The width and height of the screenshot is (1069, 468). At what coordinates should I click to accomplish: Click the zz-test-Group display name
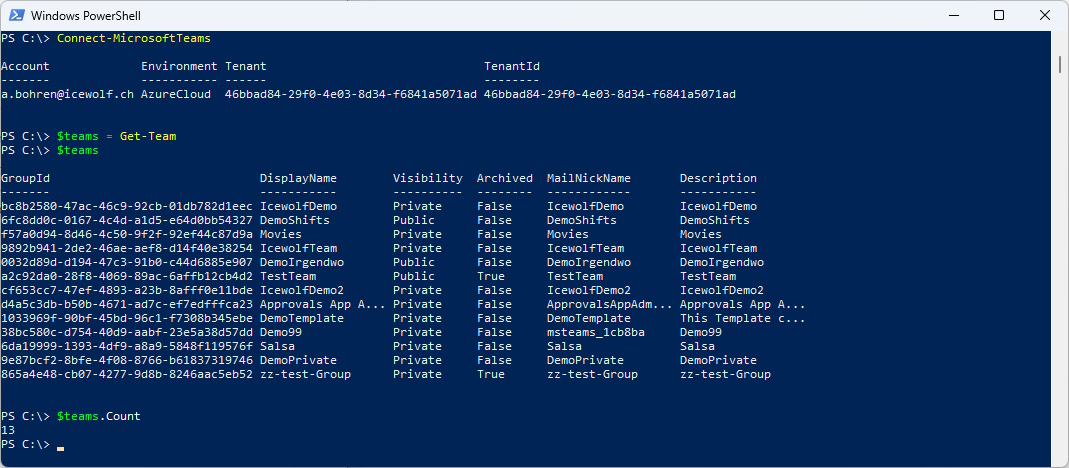pos(305,374)
